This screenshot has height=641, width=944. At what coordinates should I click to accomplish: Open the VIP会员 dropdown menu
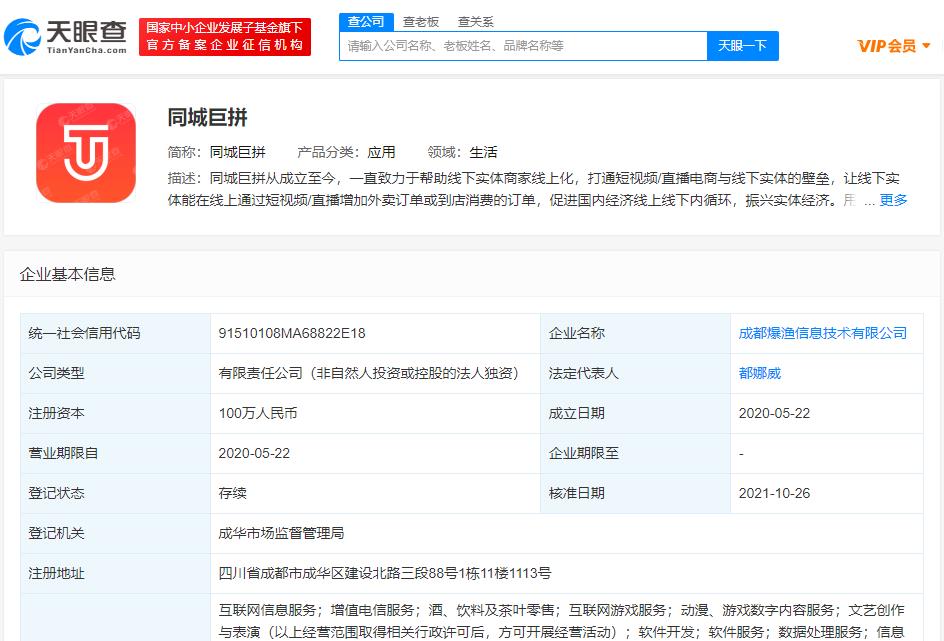point(894,46)
